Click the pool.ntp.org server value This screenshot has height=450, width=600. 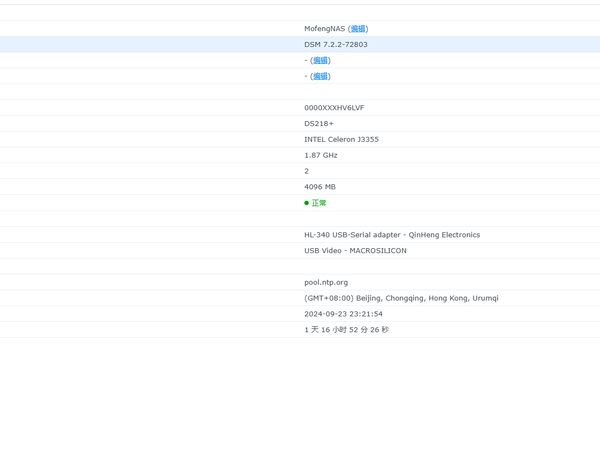point(326,282)
